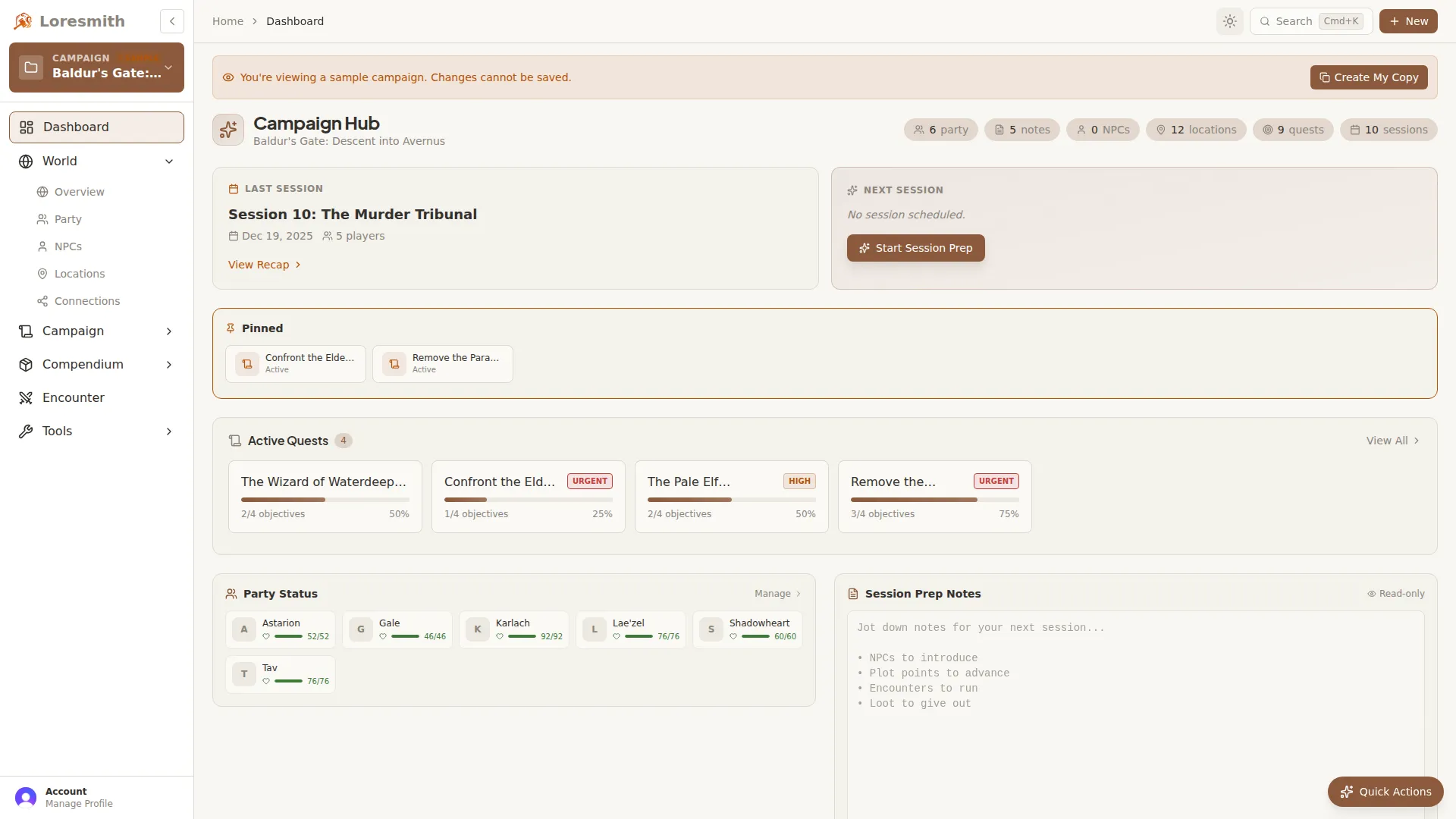The width and height of the screenshot is (1456, 819).
Task: Collapse the sidebar with the back arrow
Action: click(171, 21)
